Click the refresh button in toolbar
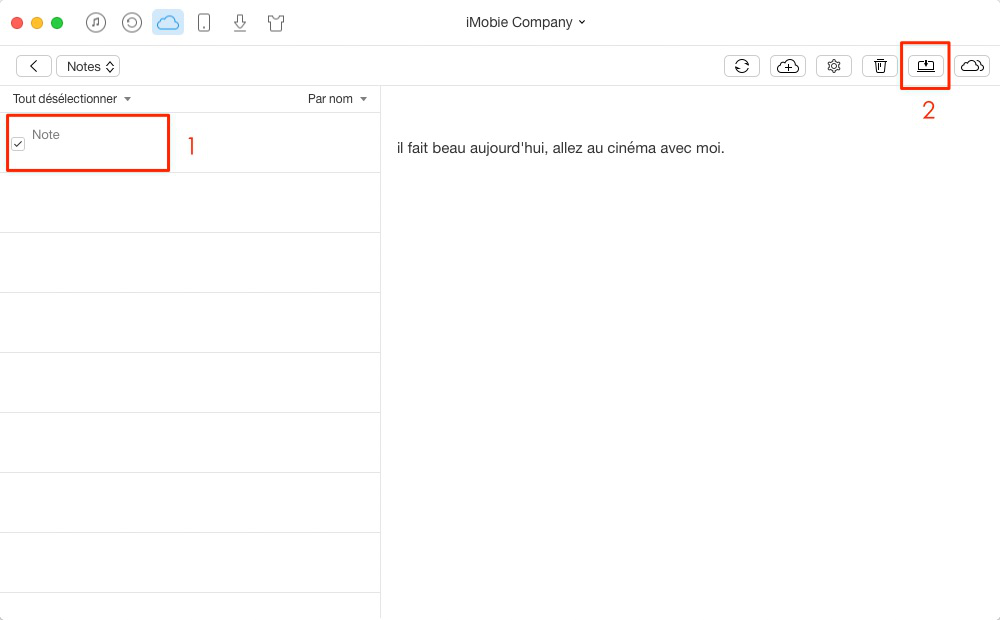Viewport: 1000px width, 620px height. [742, 66]
